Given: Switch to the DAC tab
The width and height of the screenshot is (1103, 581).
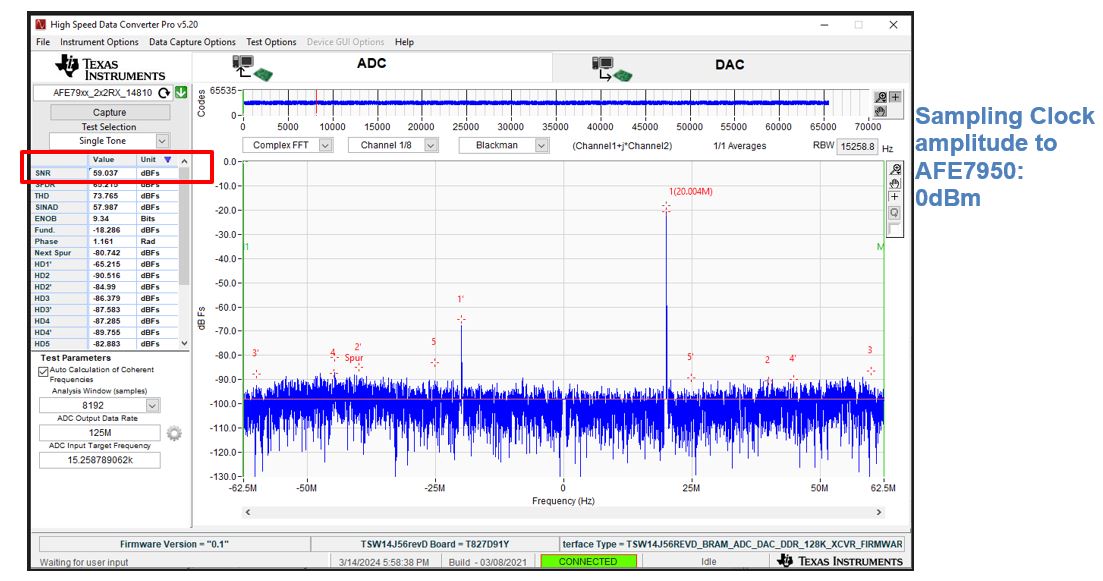Looking at the screenshot, I should click(729, 65).
